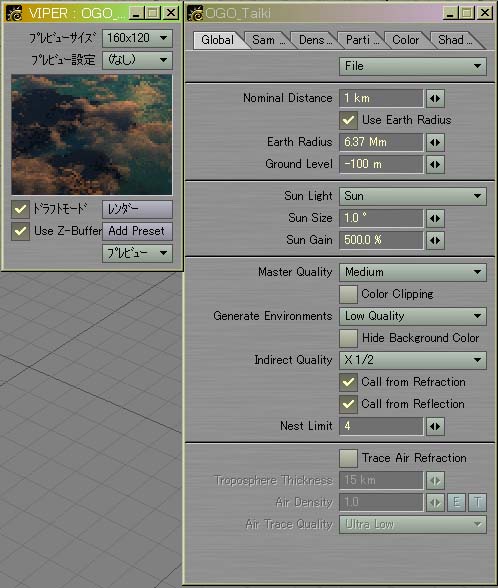Click the cloud preview image in VIPER
The width and height of the screenshot is (498, 588).
point(92,134)
